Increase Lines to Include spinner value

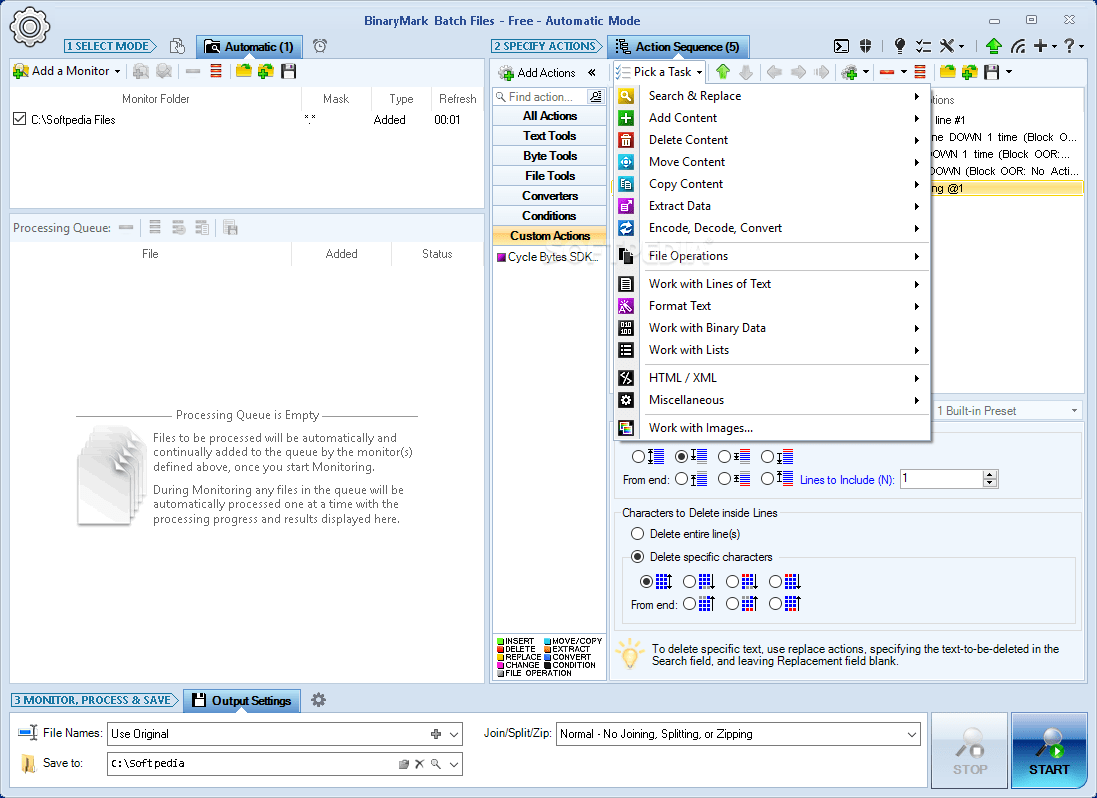tap(989, 475)
